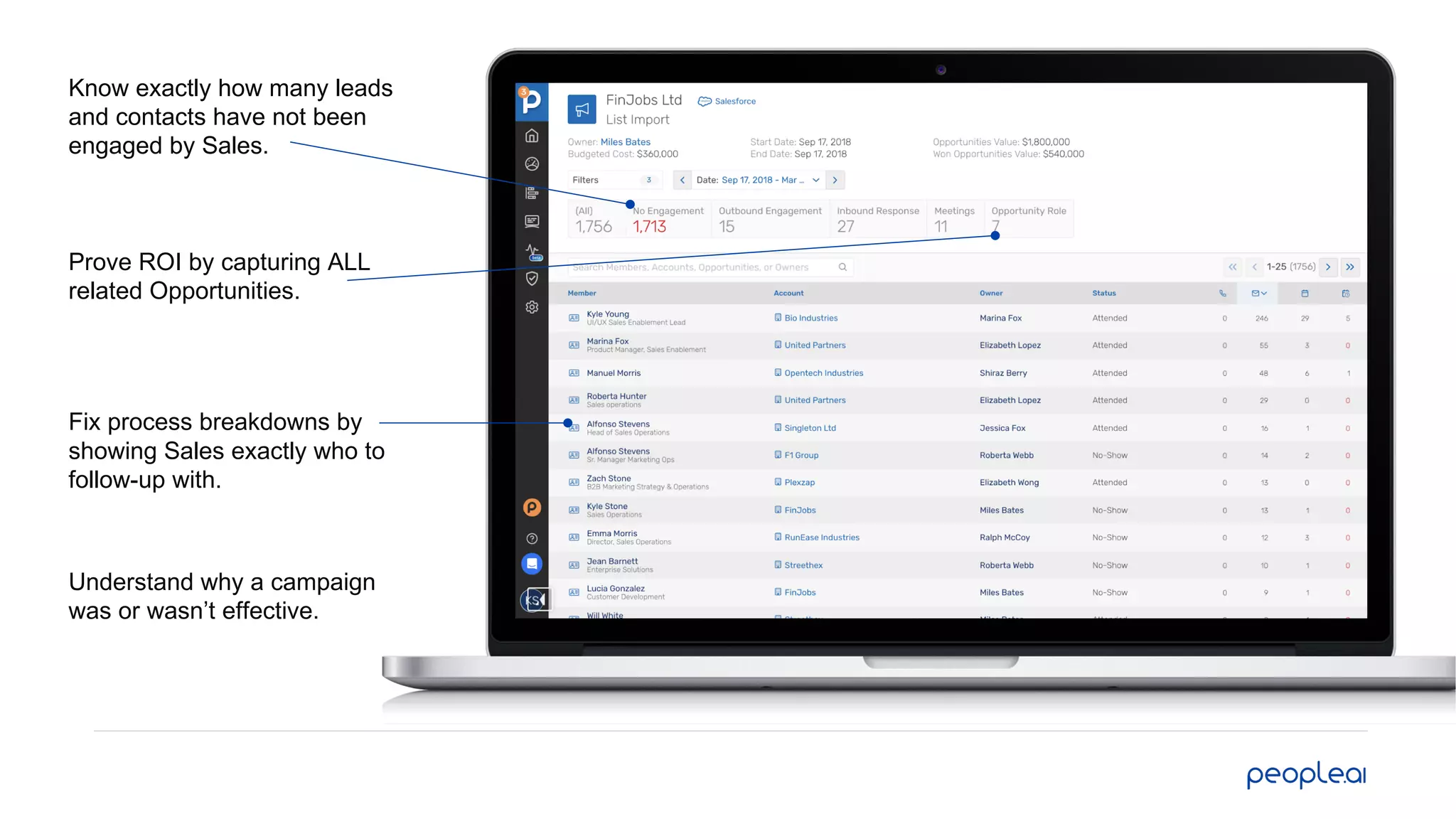Select the (All) 1,756 tab
This screenshot has width=1456, height=819.
point(596,219)
